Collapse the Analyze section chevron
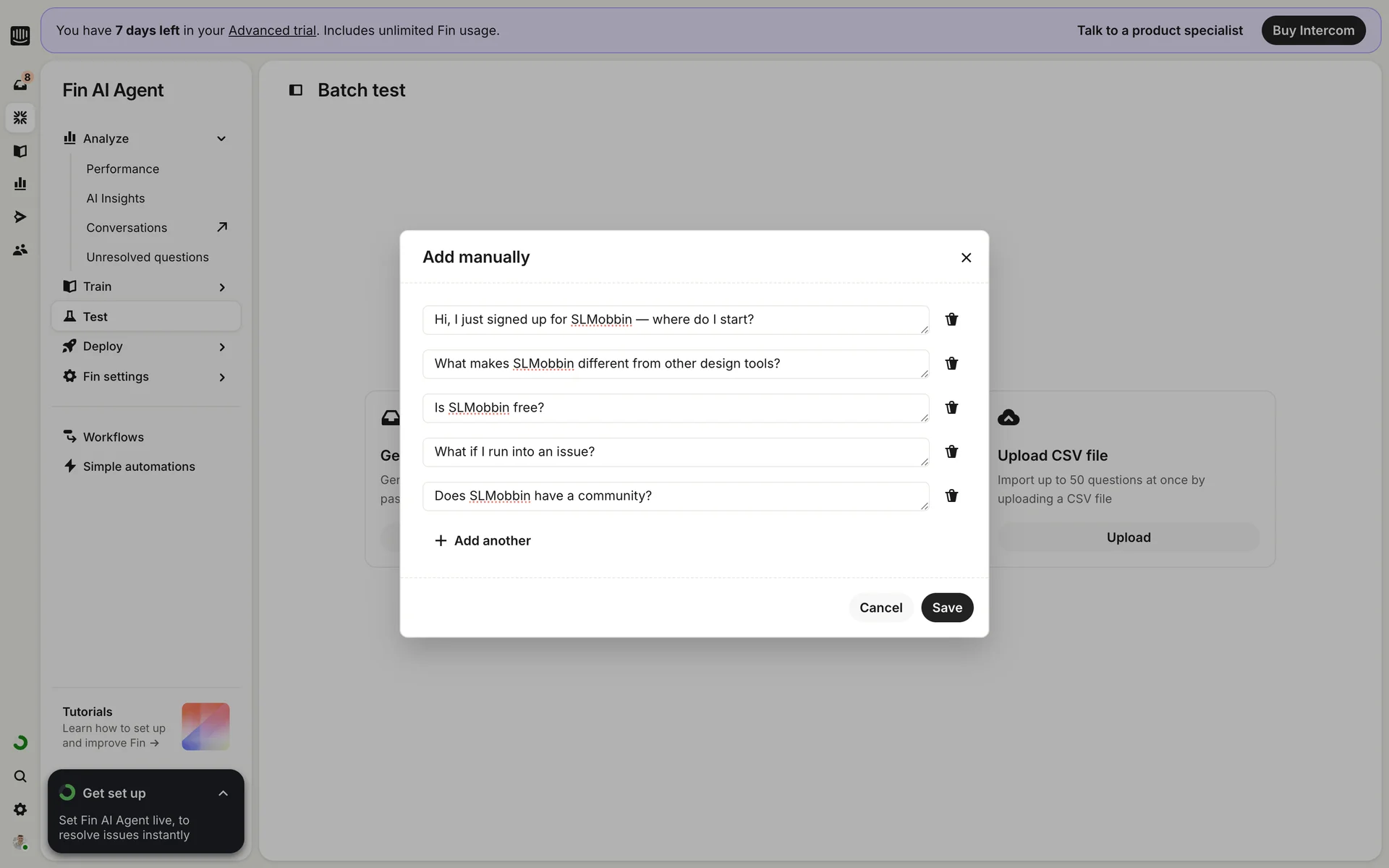 point(221,139)
